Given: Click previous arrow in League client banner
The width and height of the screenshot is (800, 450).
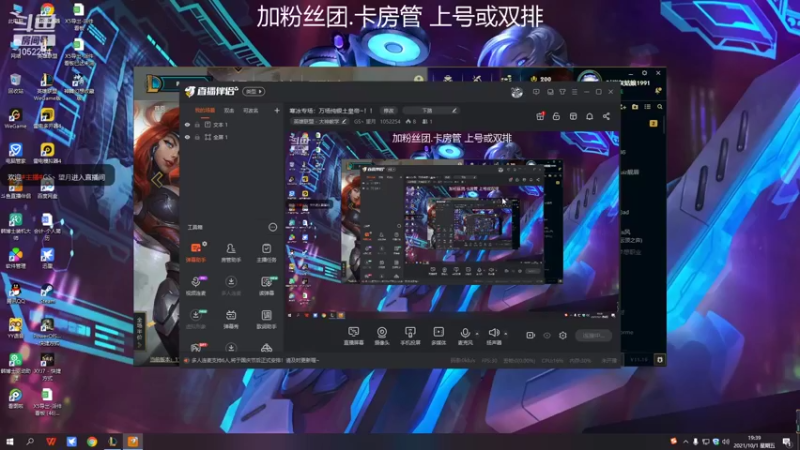Looking at the screenshot, I should pyautogui.click(x=157, y=179).
